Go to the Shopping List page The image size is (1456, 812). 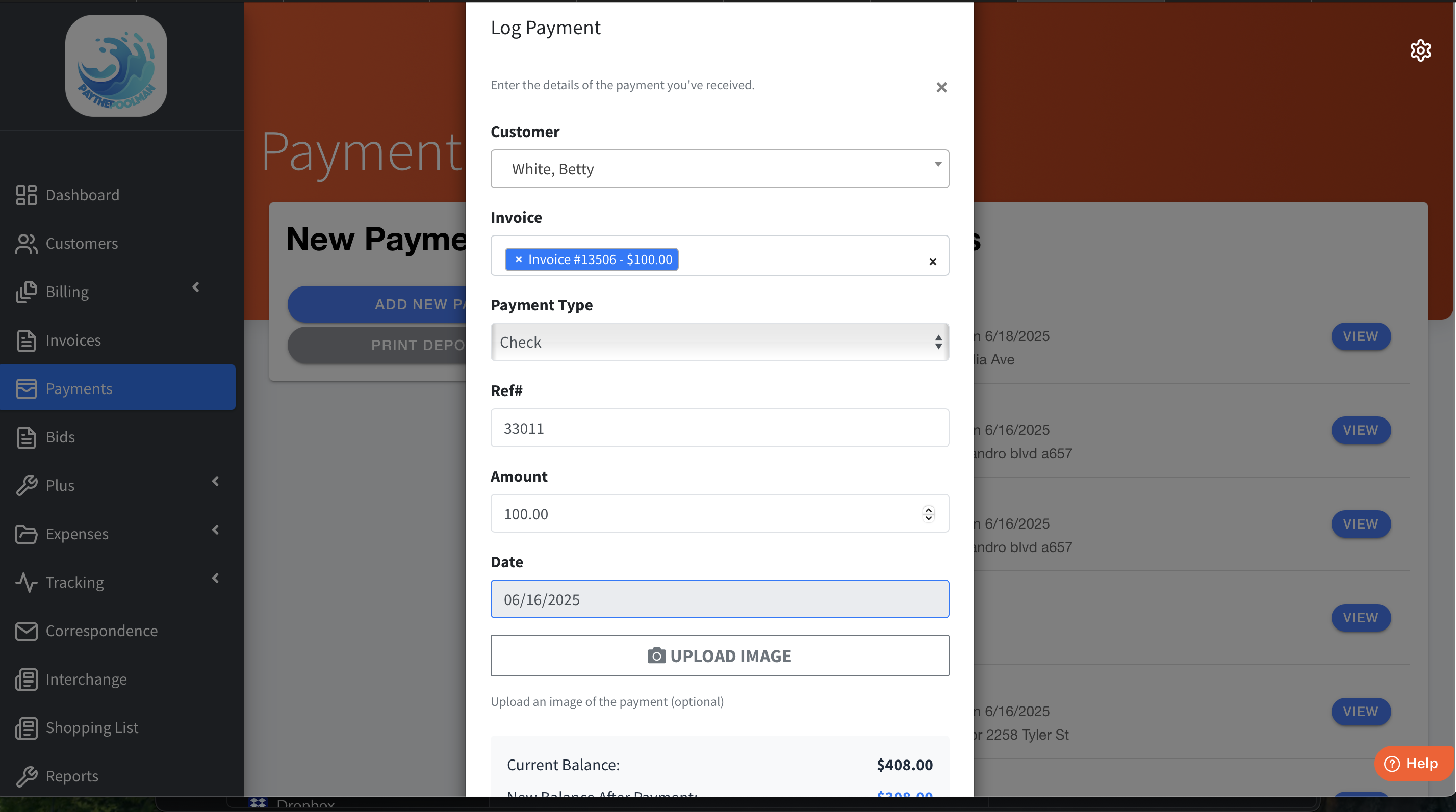pos(92,727)
